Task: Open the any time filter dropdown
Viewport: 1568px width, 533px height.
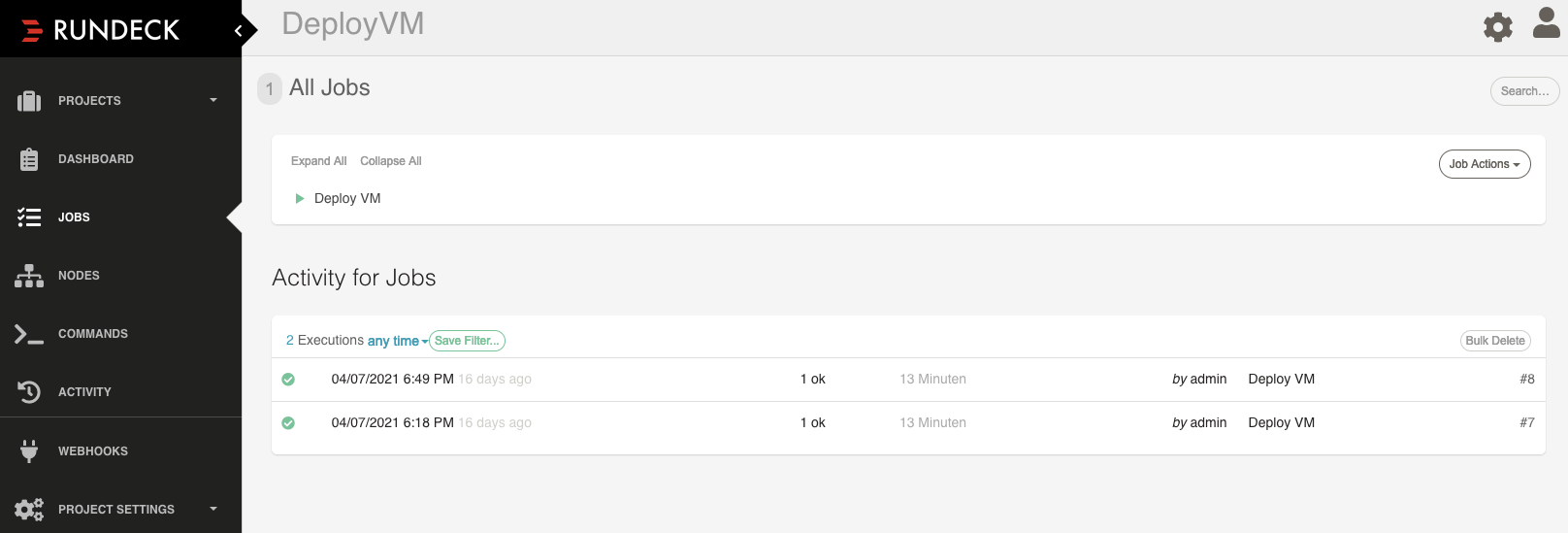Action: pyautogui.click(x=398, y=341)
